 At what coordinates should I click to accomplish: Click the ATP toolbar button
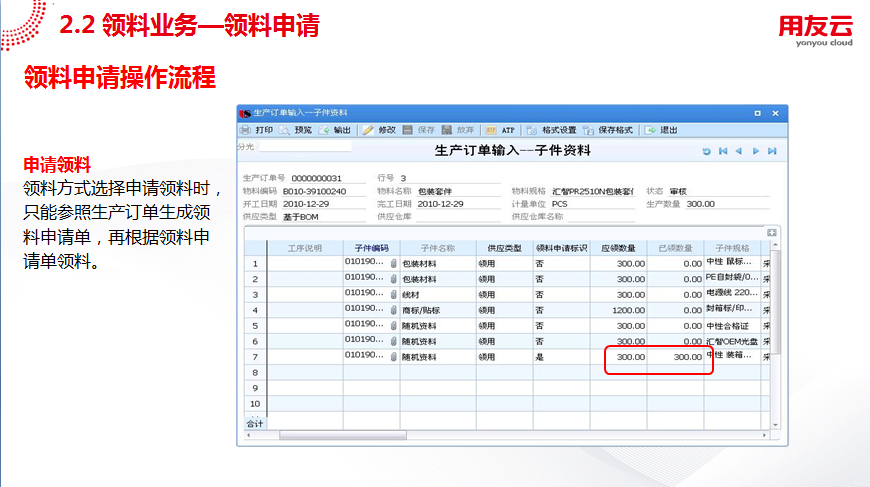tap(500, 130)
